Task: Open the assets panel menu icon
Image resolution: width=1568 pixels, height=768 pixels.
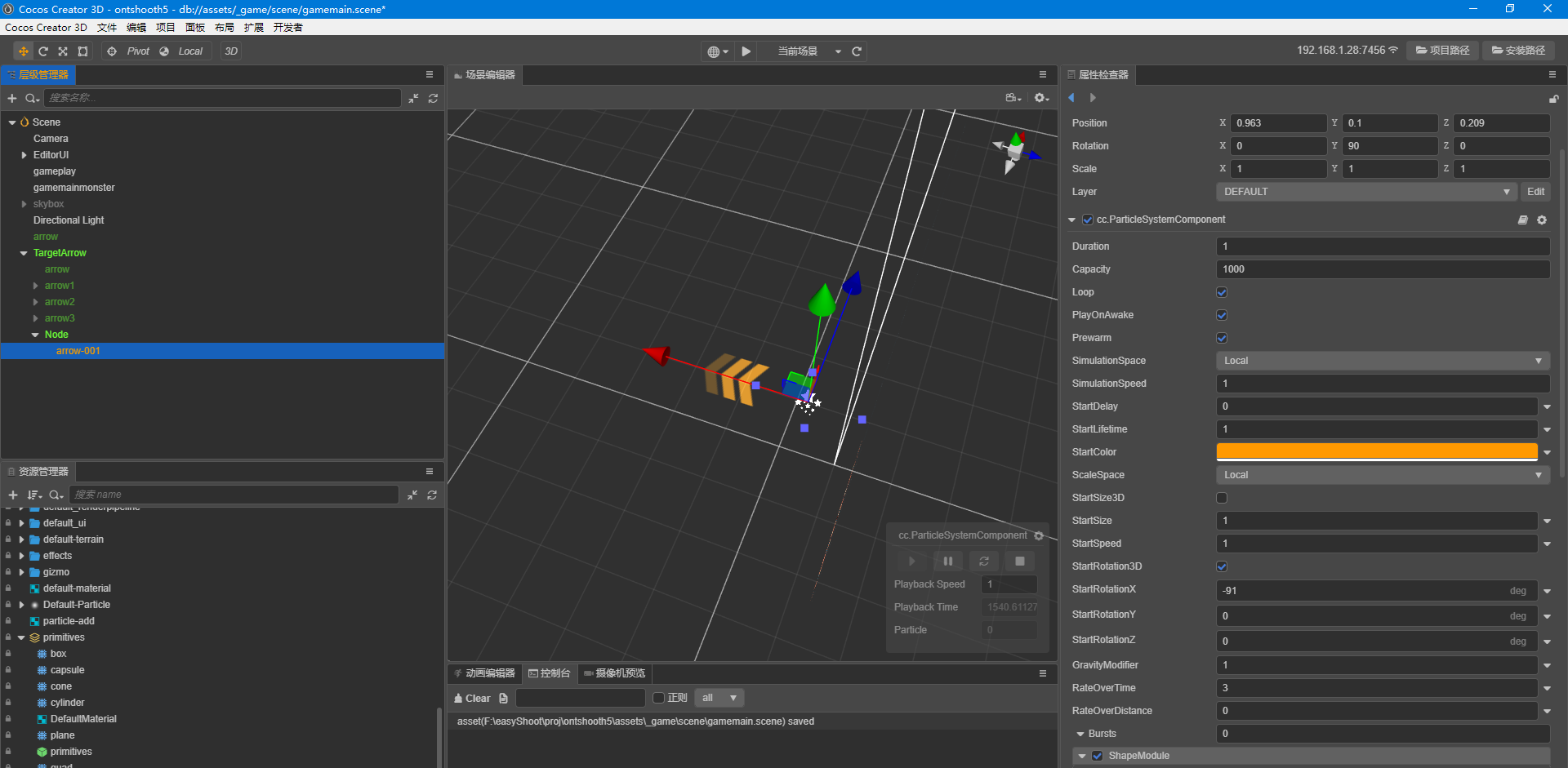Action: 430,472
